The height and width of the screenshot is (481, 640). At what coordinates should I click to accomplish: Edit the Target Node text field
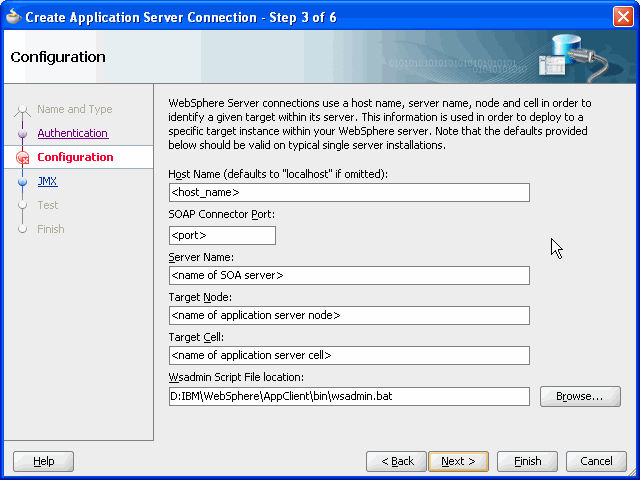click(349, 316)
